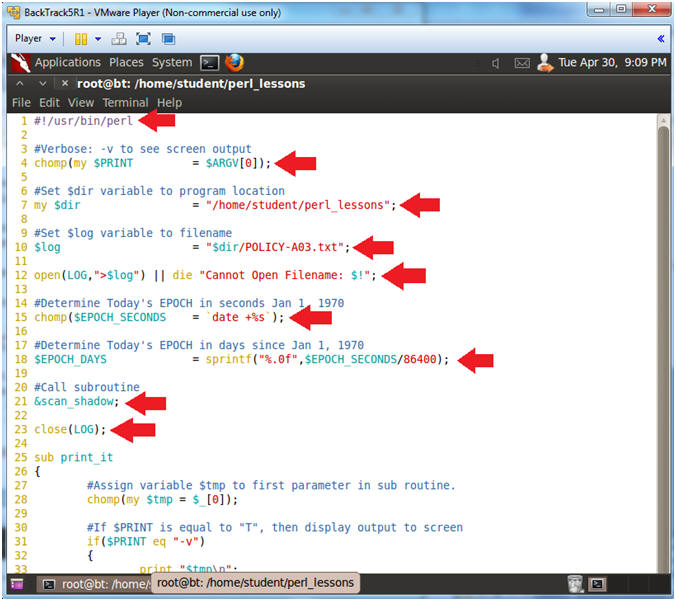Launch the Firefox browser

coord(234,63)
